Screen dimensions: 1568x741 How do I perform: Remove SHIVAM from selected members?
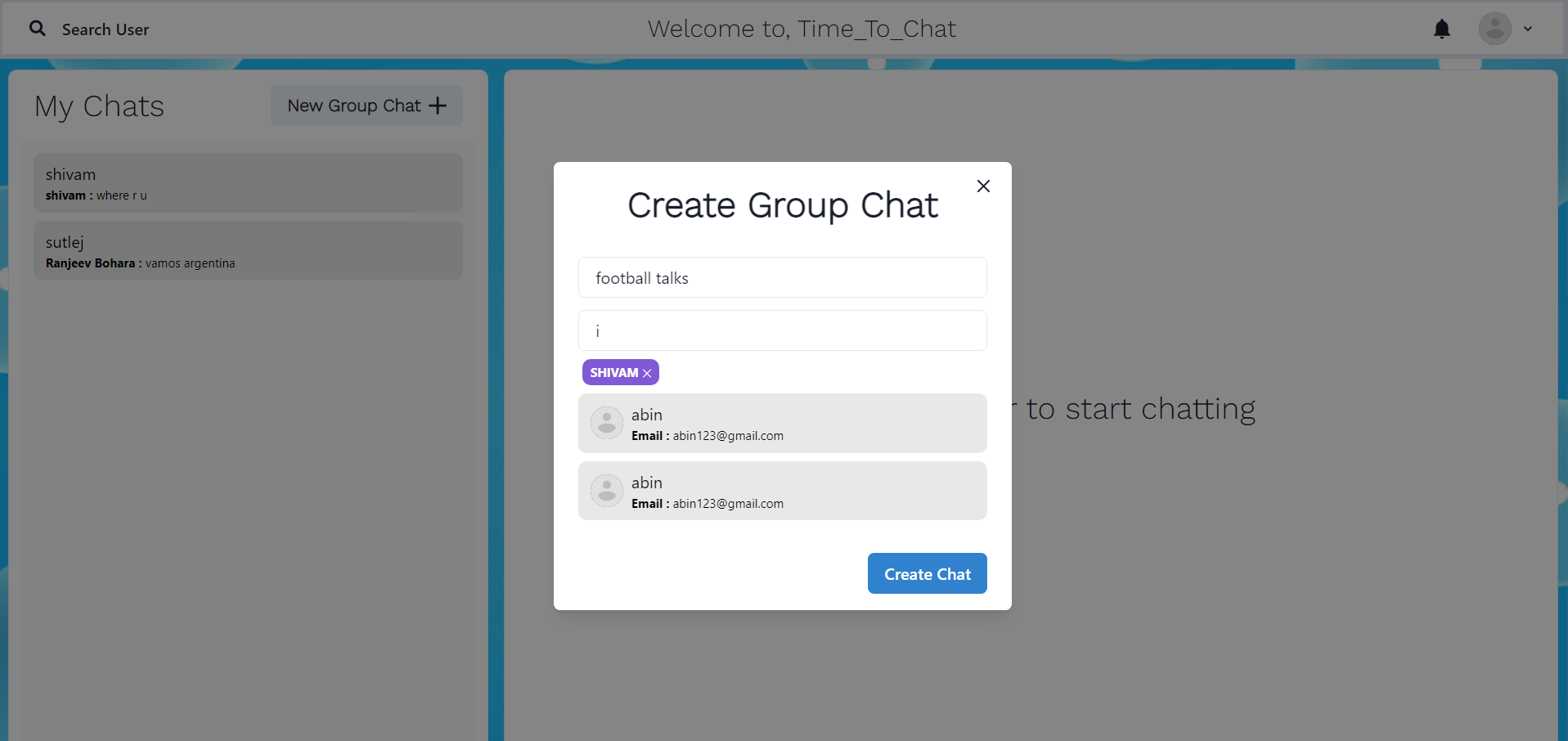pos(647,372)
